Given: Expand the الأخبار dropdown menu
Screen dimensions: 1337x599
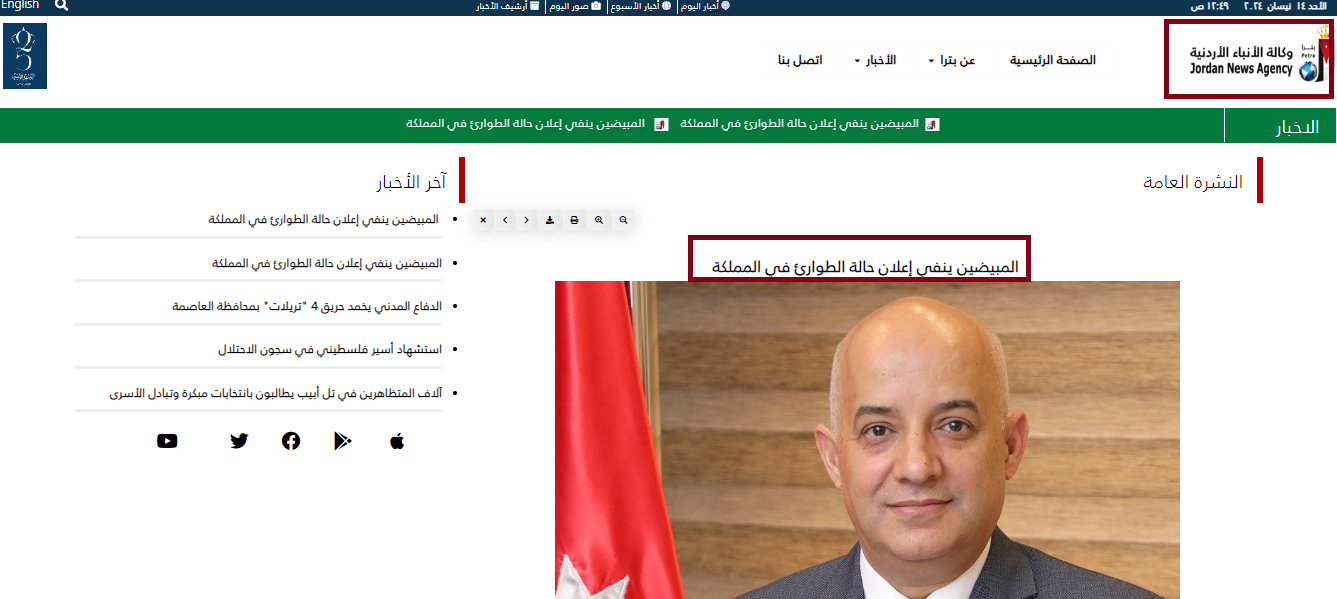Looking at the screenshot, I should tap(875, 60).
